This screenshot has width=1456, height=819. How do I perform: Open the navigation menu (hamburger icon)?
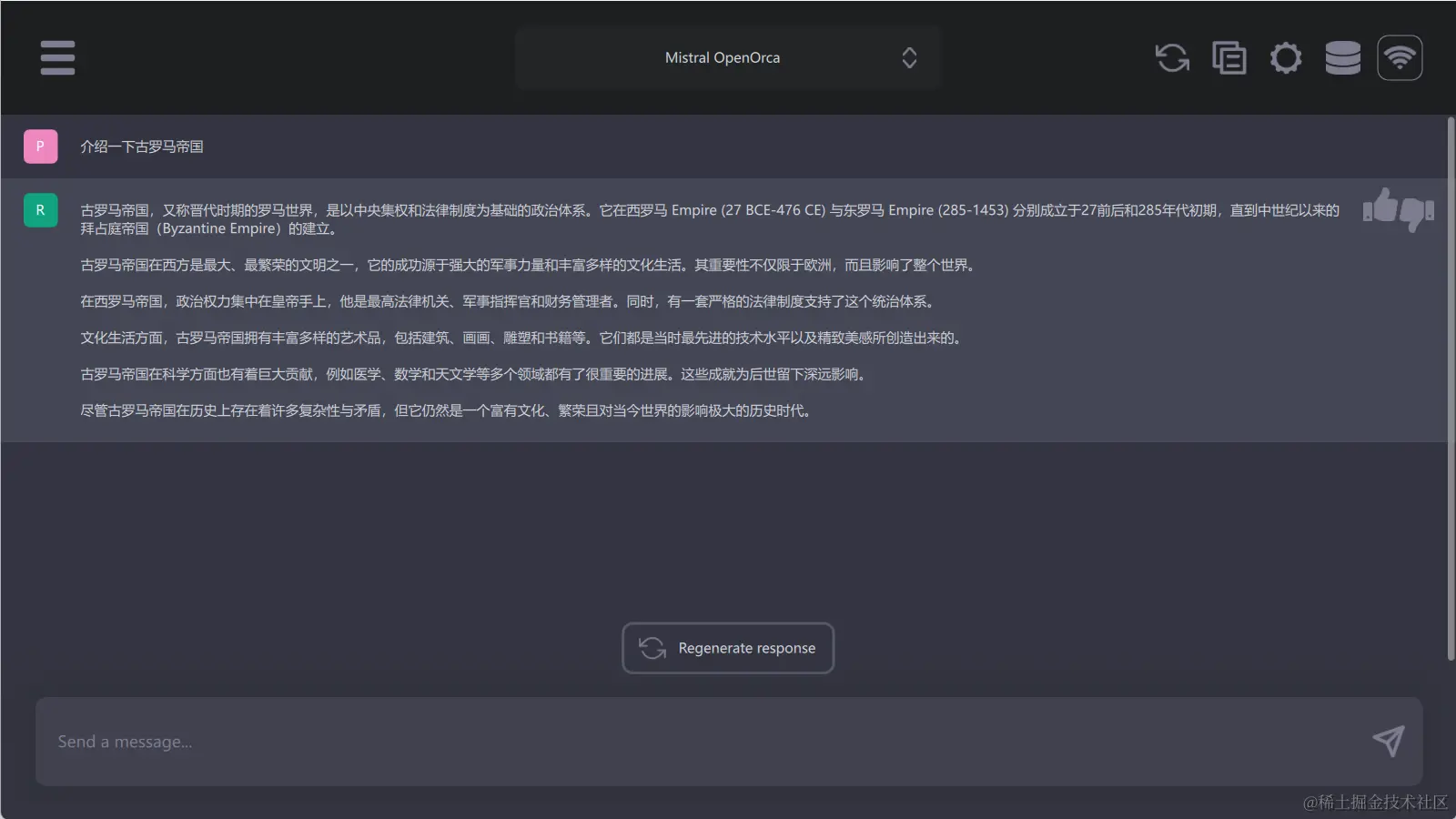click(57, 57)
